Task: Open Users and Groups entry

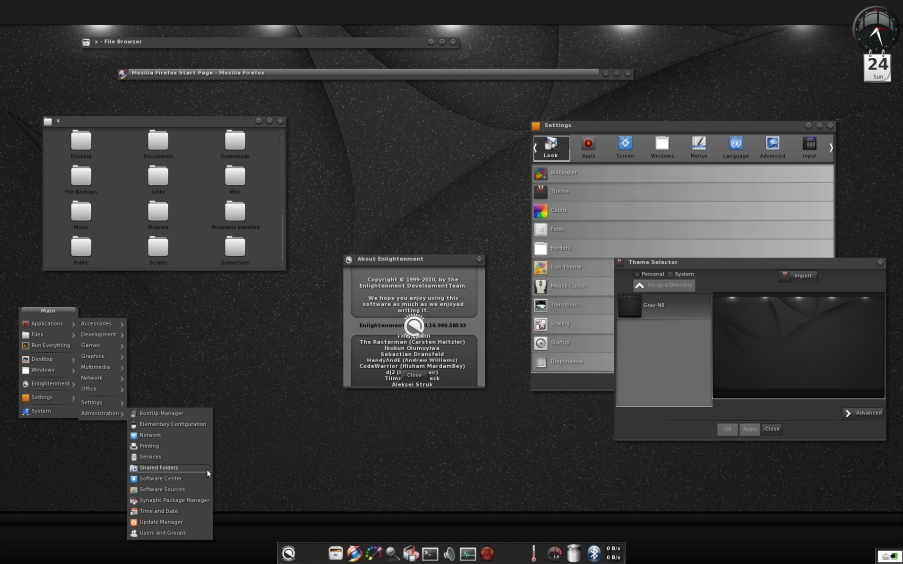Action: (x=170, y=533)
